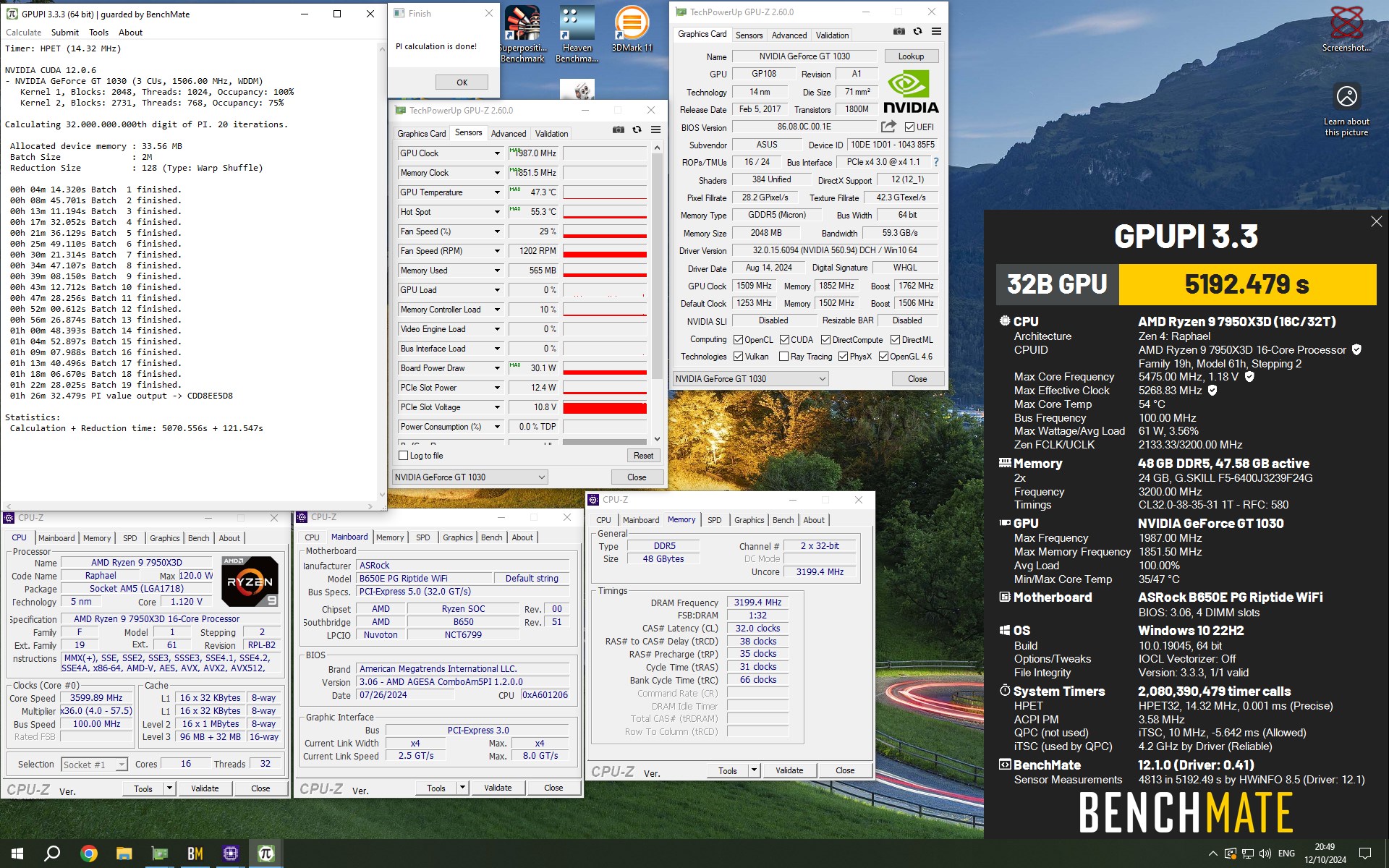Launch 3DMark 11 desktop shortcut
The image size is (1389, 868).
(632, 29)
